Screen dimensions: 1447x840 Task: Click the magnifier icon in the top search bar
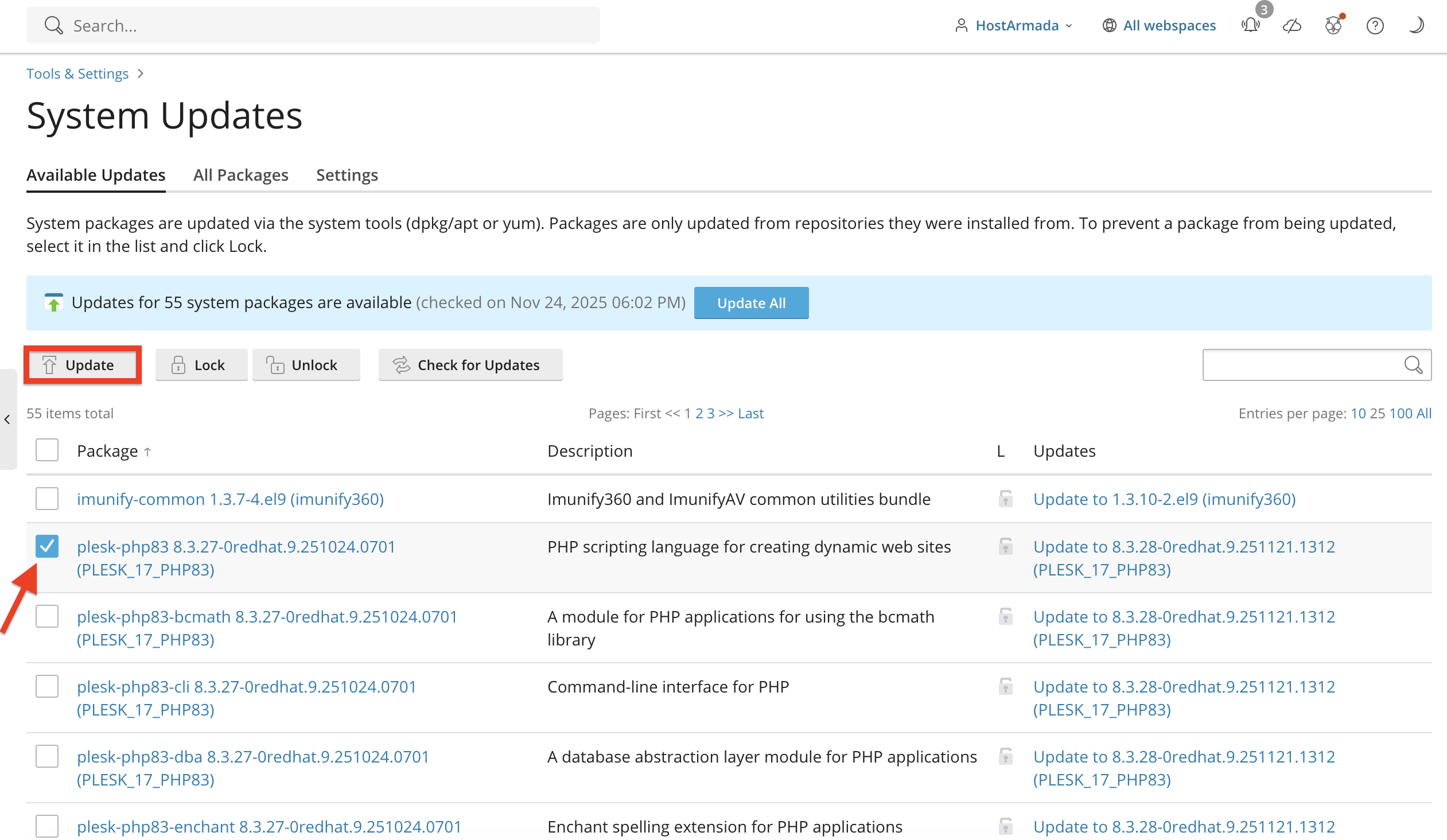[53, 25]
